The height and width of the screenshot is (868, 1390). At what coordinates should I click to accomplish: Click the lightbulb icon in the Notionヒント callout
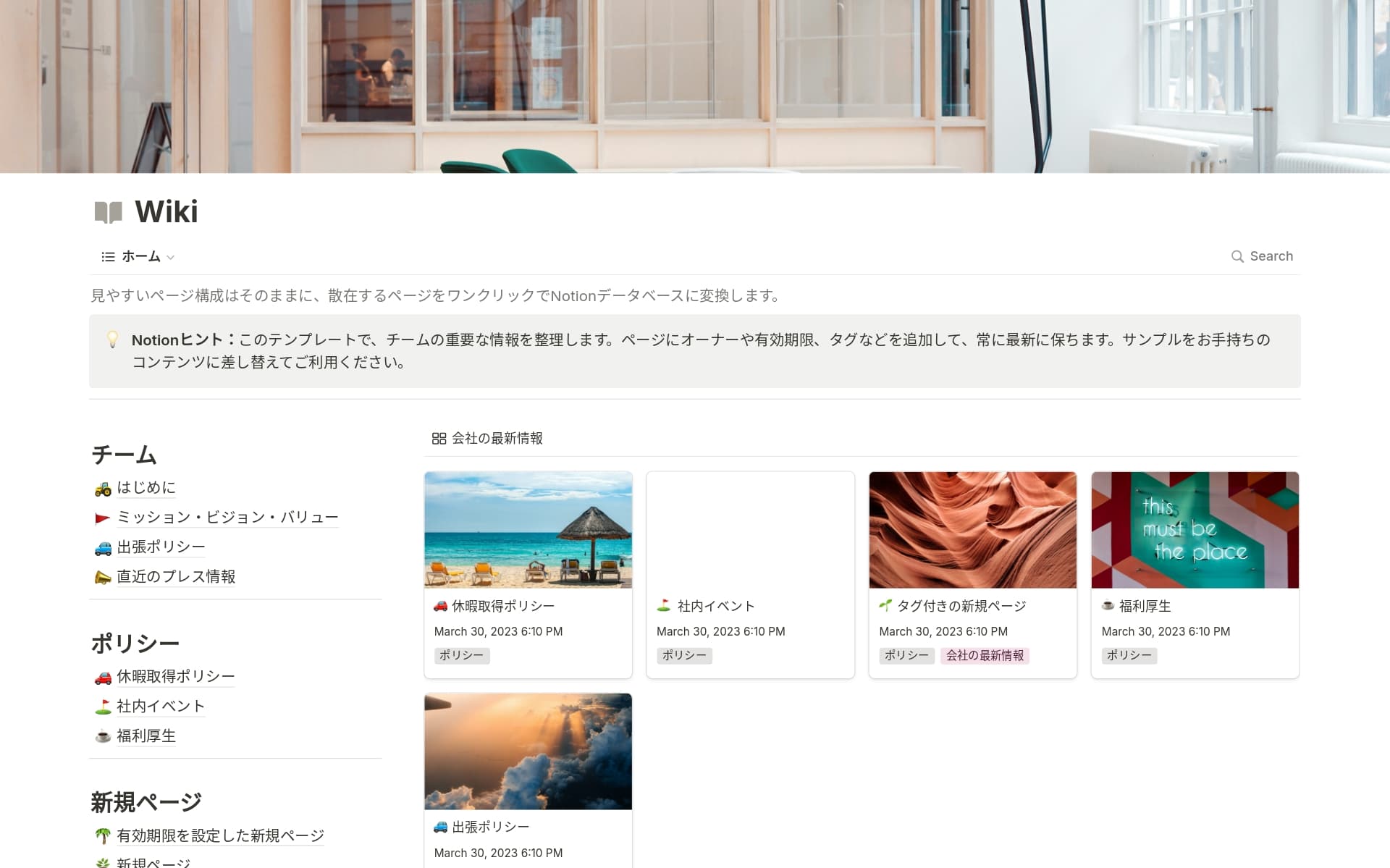113,340
